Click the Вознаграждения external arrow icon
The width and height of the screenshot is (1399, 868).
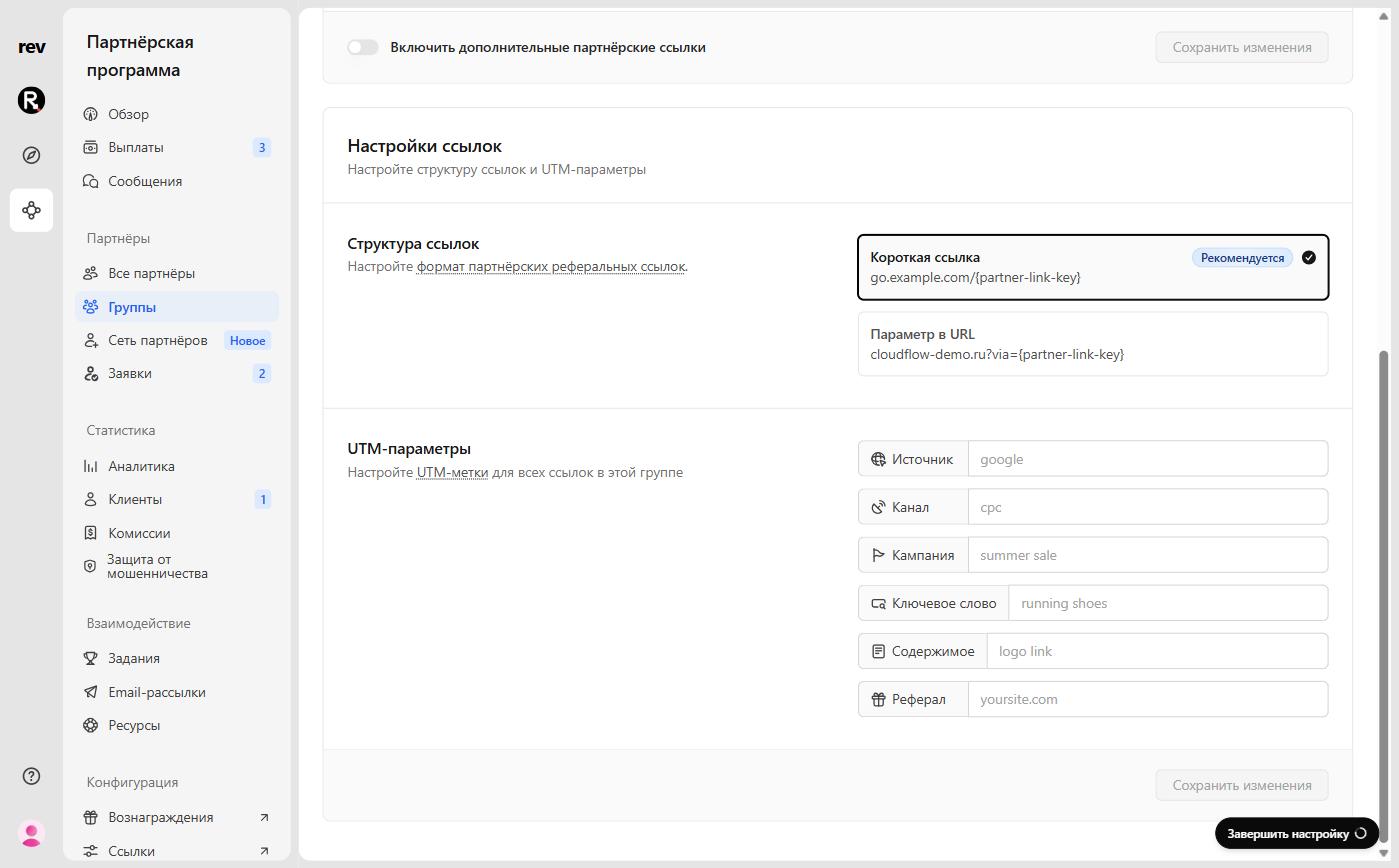tap(264, 817)
